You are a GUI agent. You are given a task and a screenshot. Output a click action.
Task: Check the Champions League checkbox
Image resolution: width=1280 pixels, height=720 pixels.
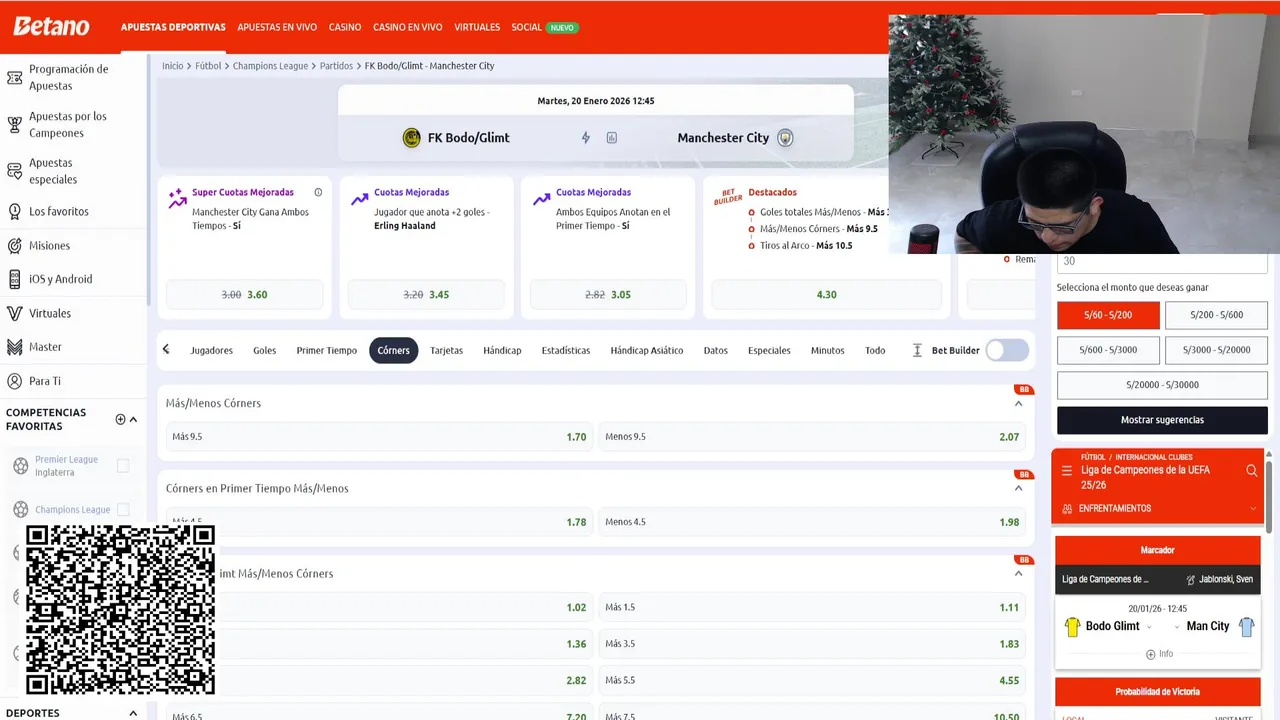[x=123, y=509]
